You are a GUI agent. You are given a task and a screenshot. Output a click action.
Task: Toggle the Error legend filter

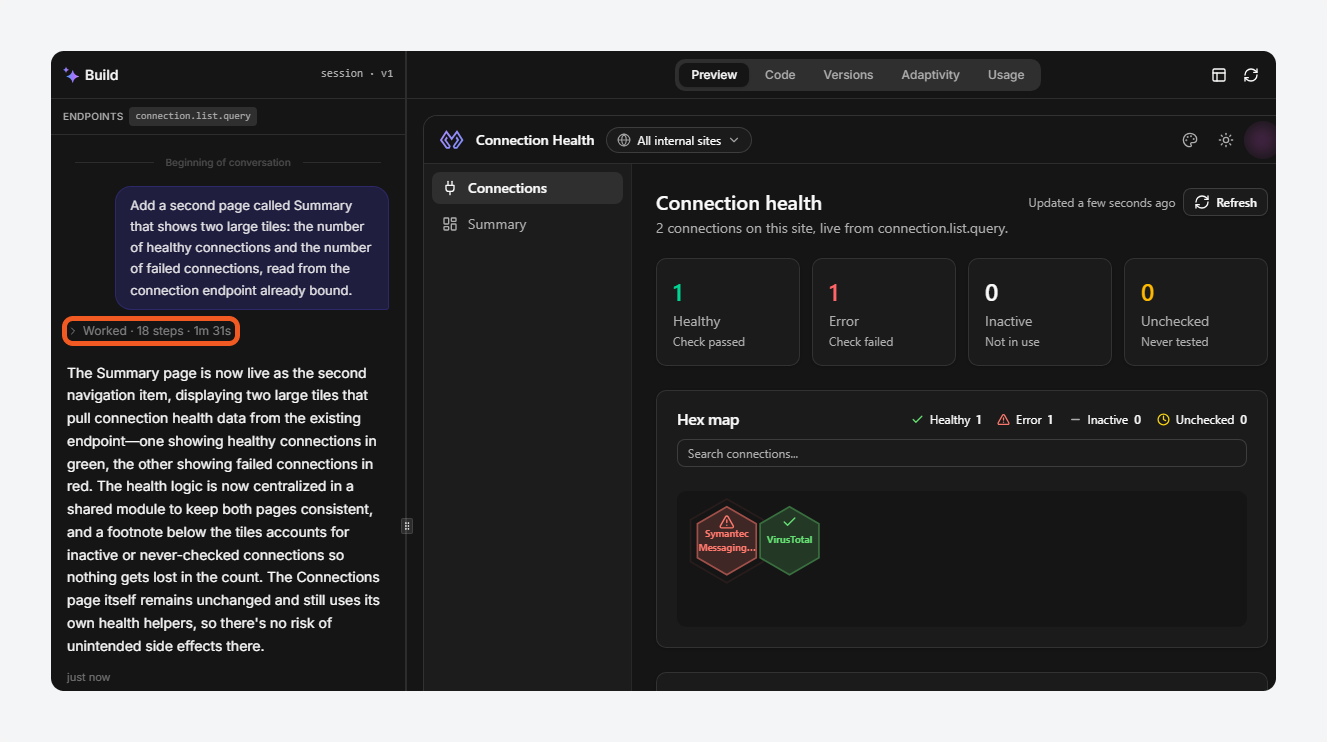(1025, 420)
